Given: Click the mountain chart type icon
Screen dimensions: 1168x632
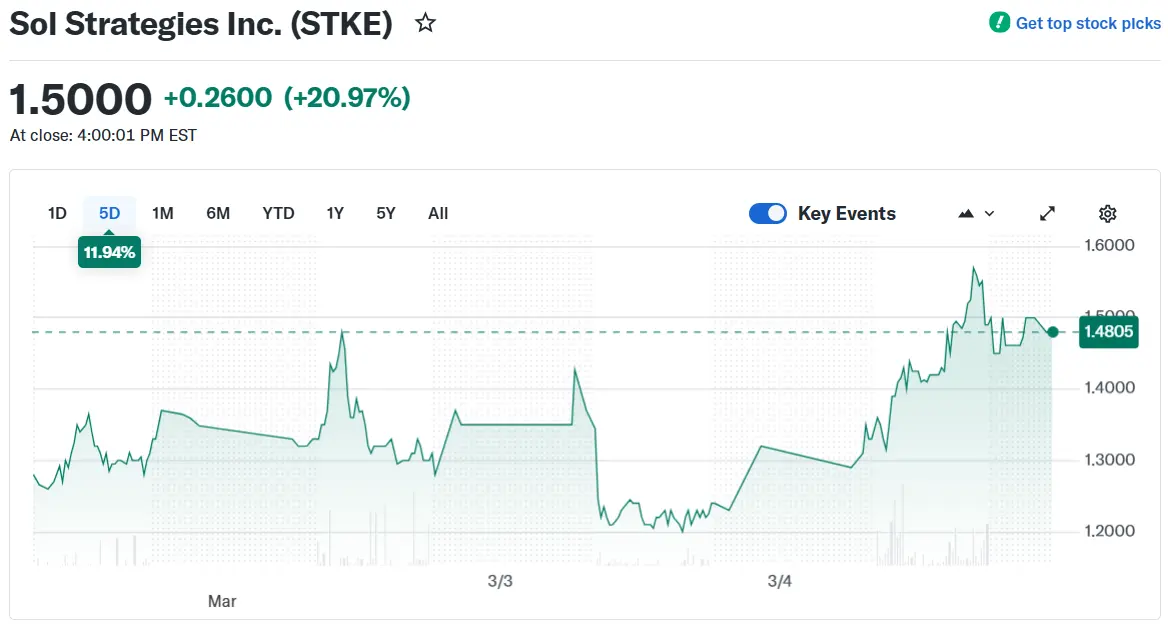Looking at the screenshot, I should pos(966,213).
